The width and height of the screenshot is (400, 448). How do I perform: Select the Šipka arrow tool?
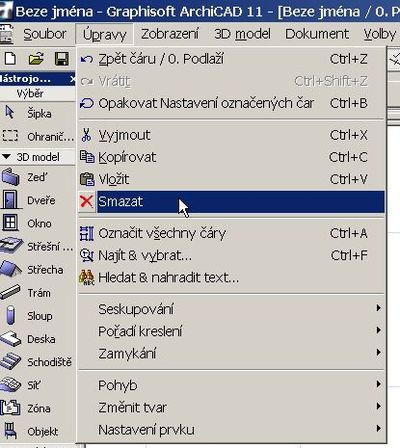(x=37, y=113)
